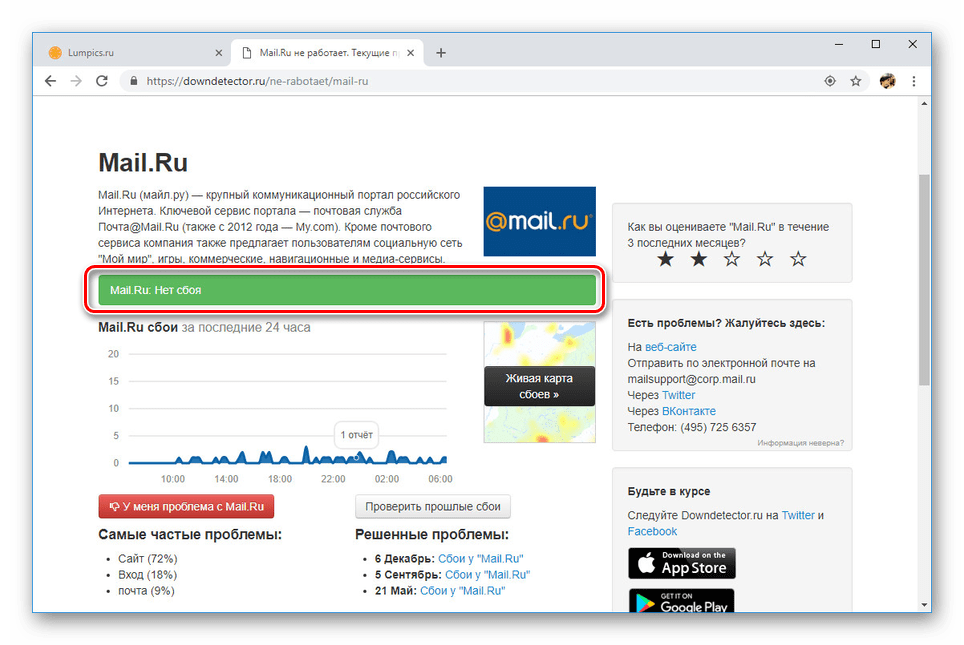Close the Lumpics.ru tab
The width and height of the screenshot is (964, 645).
pyautogui.click(x=218, y=53)
